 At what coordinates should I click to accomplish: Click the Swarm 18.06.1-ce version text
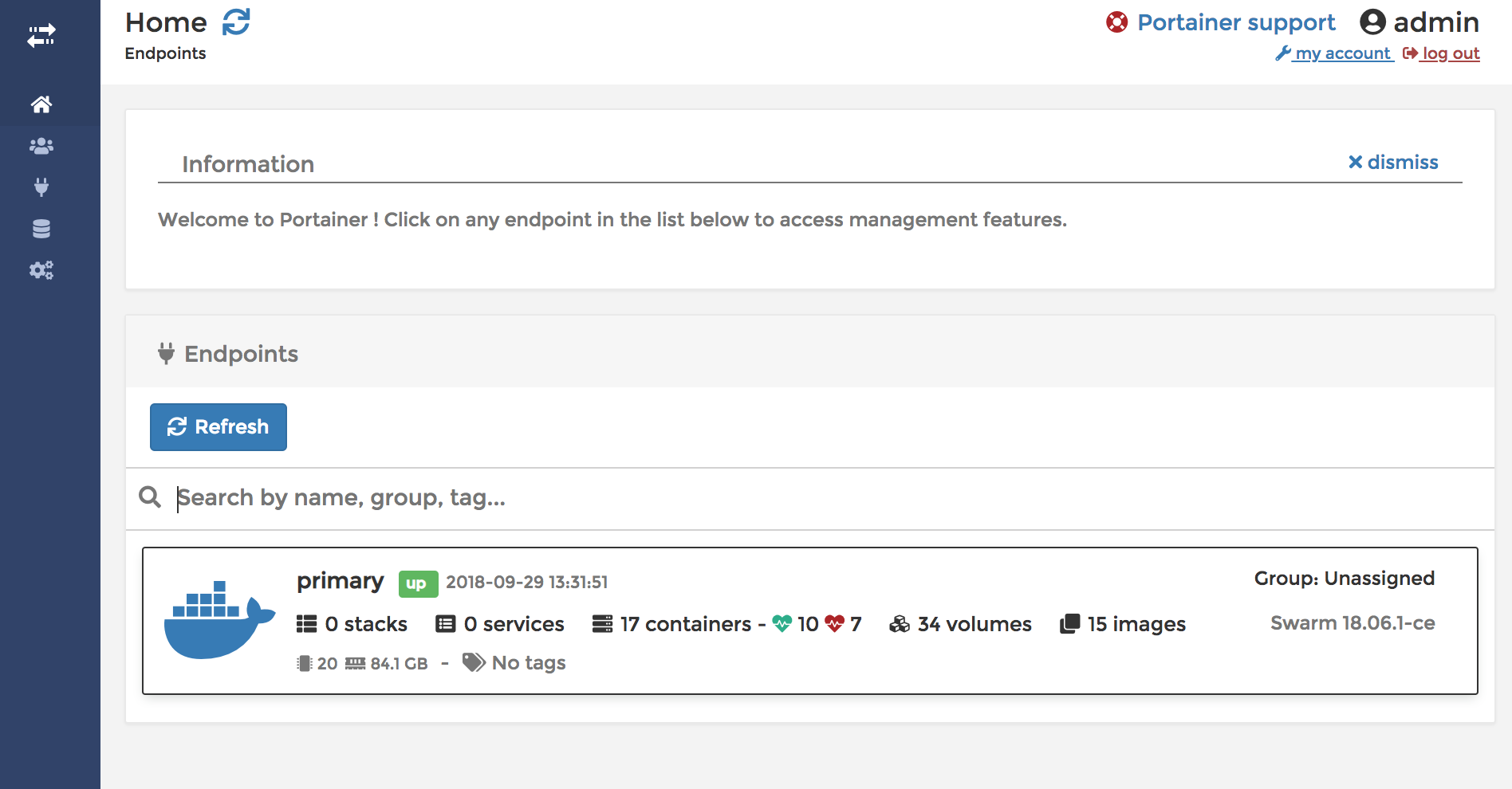(x=1353, y=623)
